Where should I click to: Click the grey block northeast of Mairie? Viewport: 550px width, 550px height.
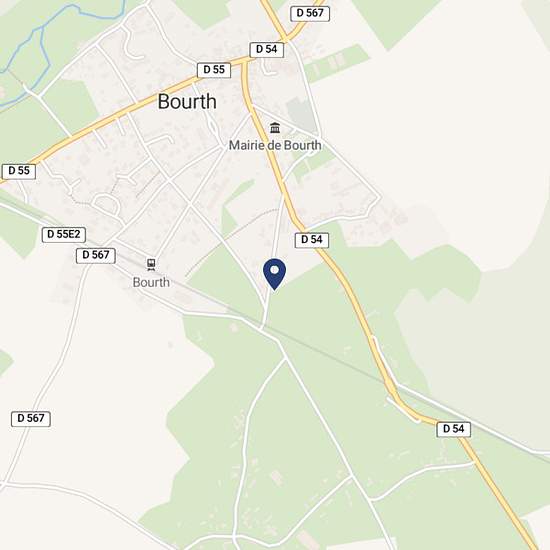tap(301, 116)
